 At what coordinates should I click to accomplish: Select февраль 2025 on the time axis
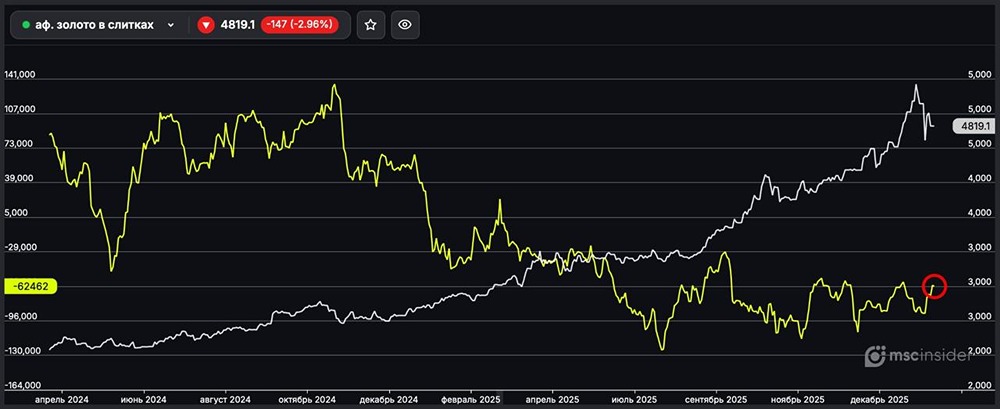471,398
